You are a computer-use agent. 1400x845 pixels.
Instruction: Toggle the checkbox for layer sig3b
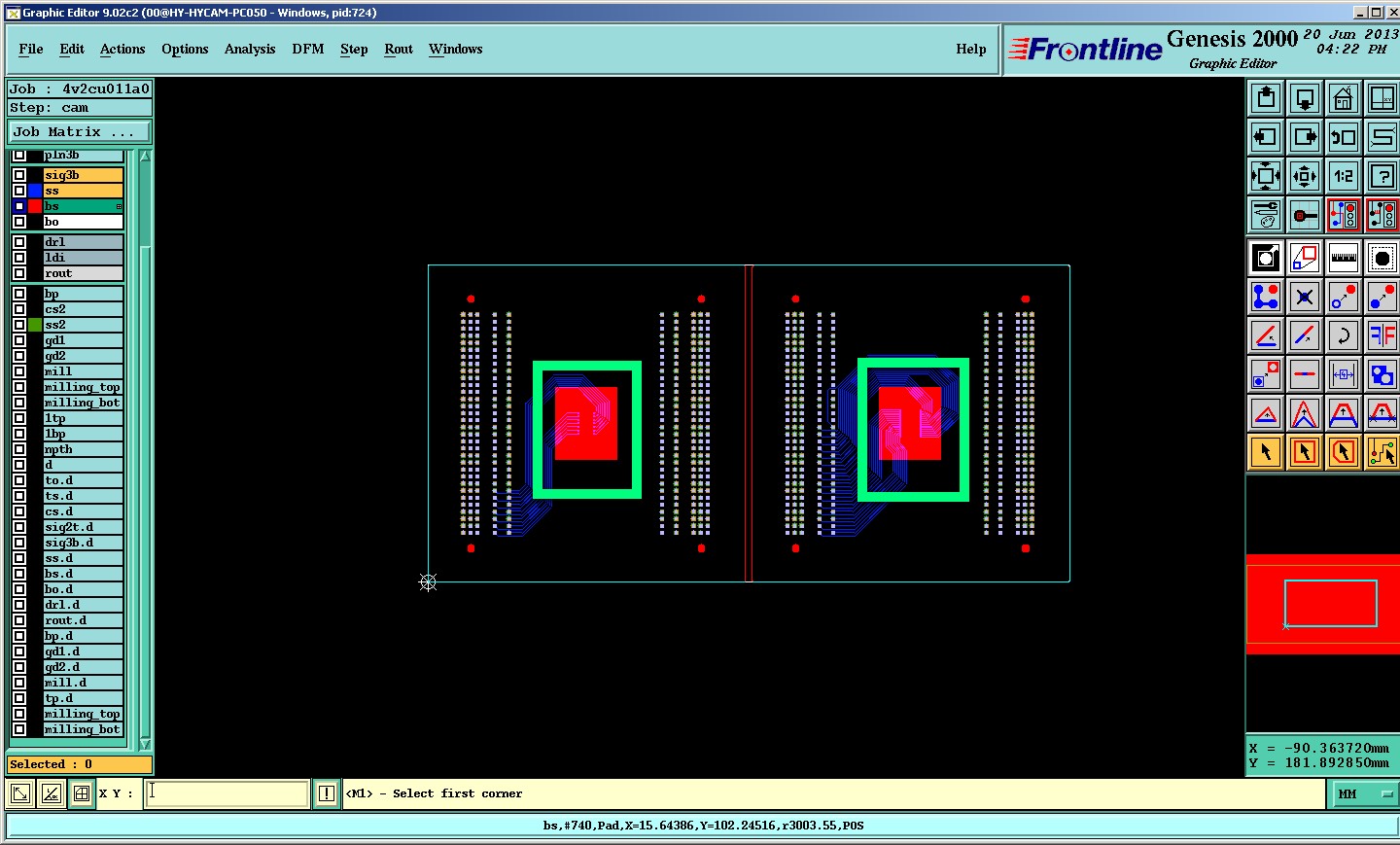pyautogui.click(x=18, y=175)
